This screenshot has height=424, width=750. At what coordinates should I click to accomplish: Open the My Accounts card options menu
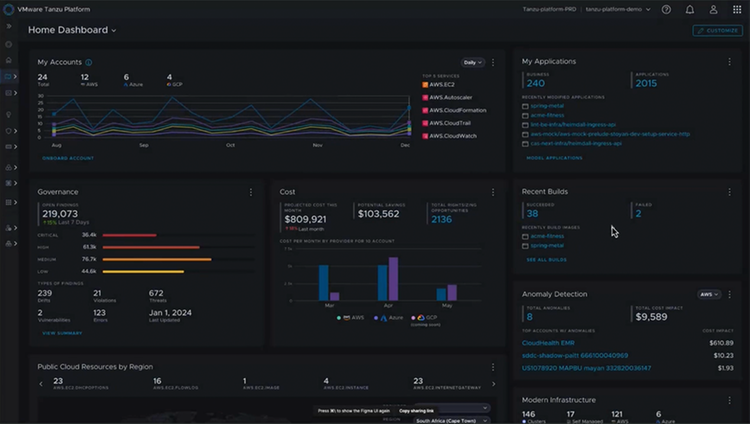493,62
